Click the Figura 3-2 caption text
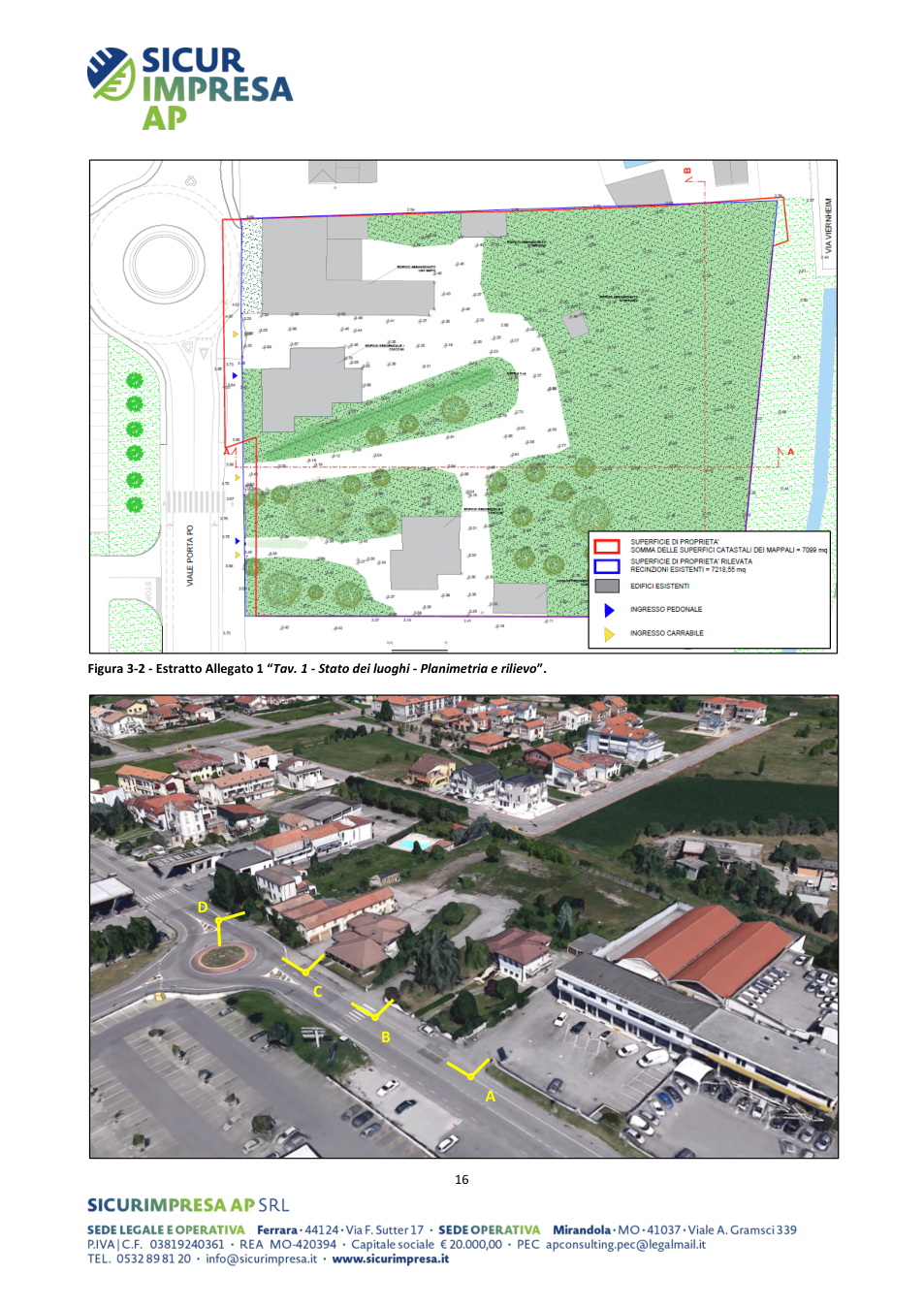This screenshot has height=1307, width=924. 317,668
